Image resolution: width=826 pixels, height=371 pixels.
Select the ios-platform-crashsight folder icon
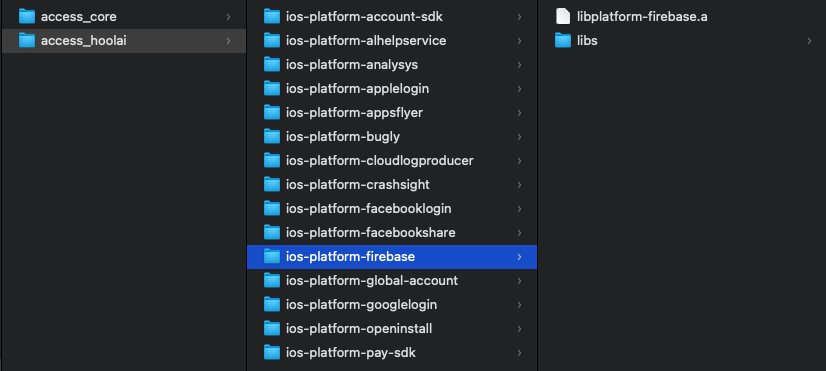pyautogui.click(x=272, y=184)
